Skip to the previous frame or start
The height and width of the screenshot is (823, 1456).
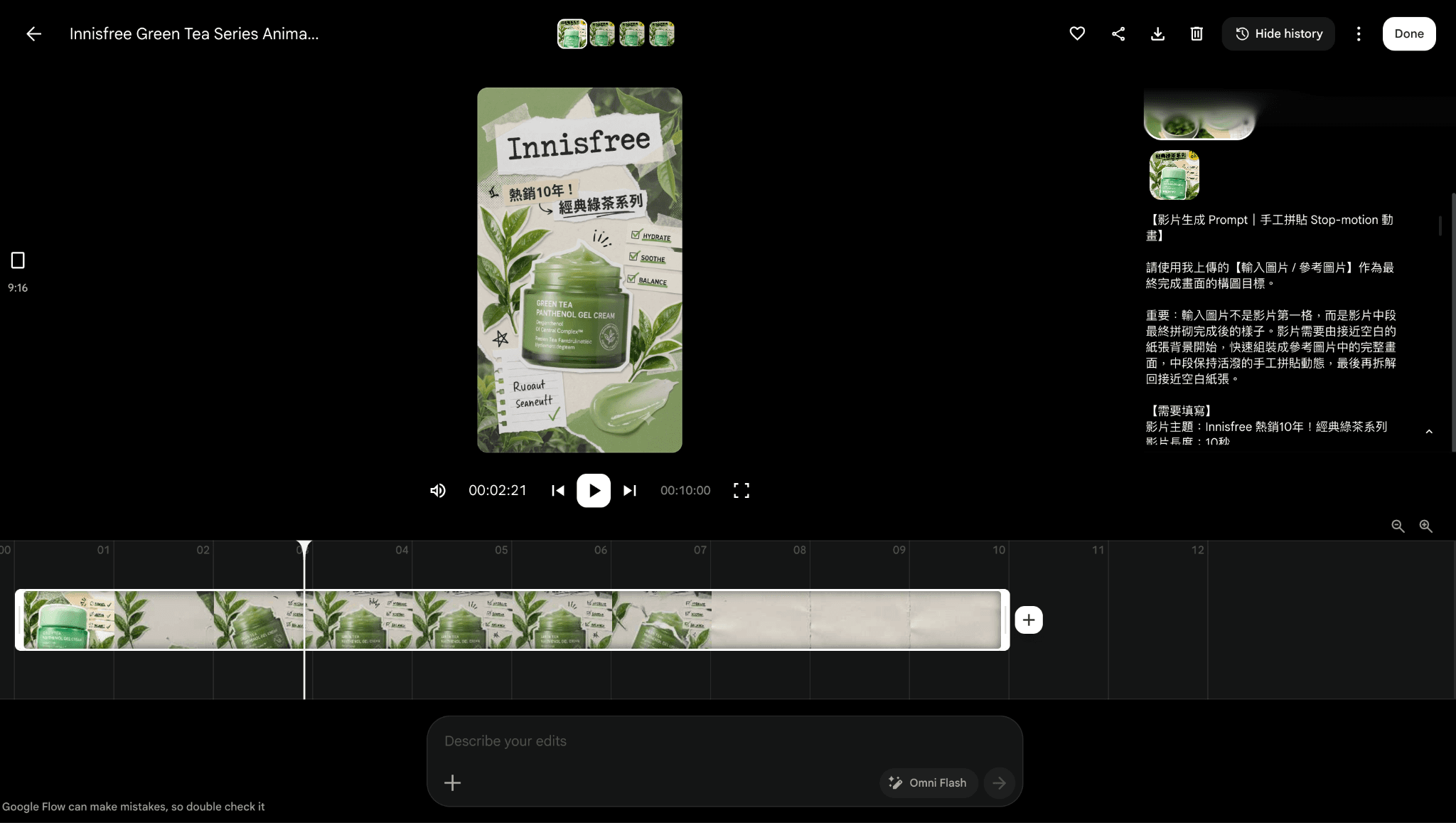click(558, 490)
